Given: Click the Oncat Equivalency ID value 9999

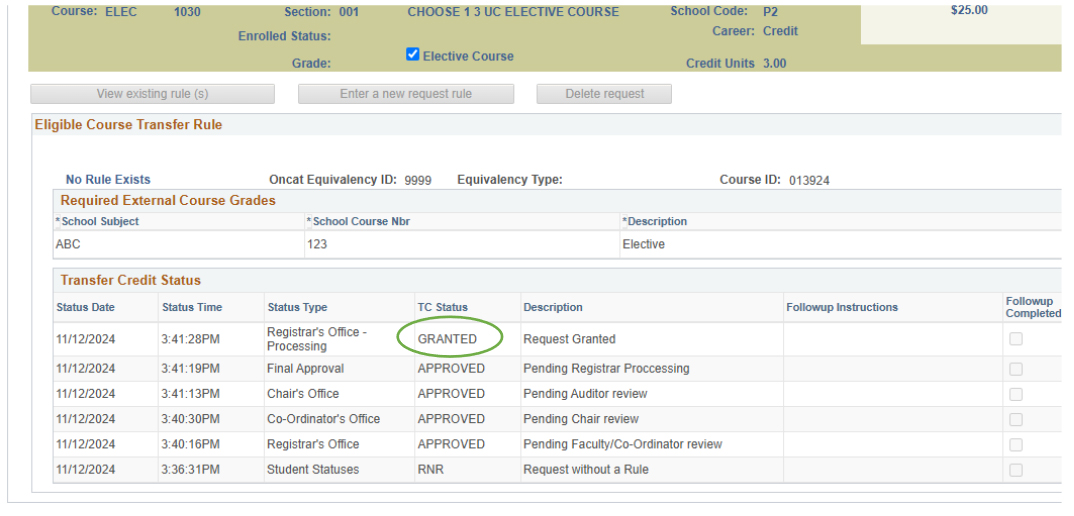Looking at the screenshot, I should point(418,181).
